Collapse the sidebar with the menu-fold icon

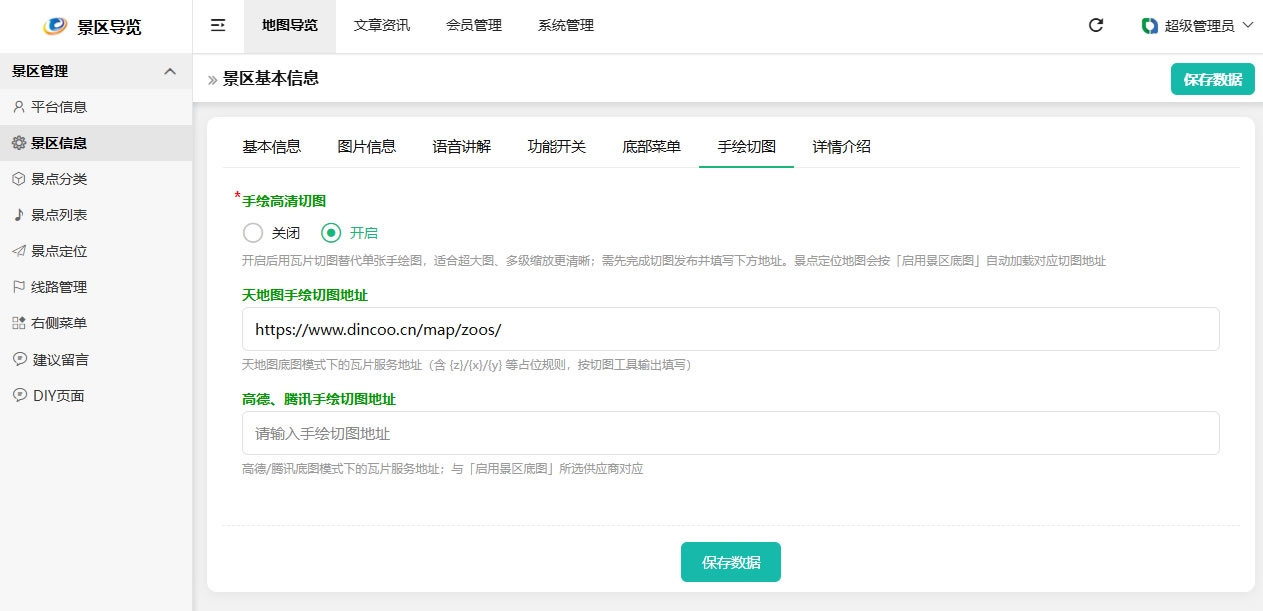click(218, 26)
